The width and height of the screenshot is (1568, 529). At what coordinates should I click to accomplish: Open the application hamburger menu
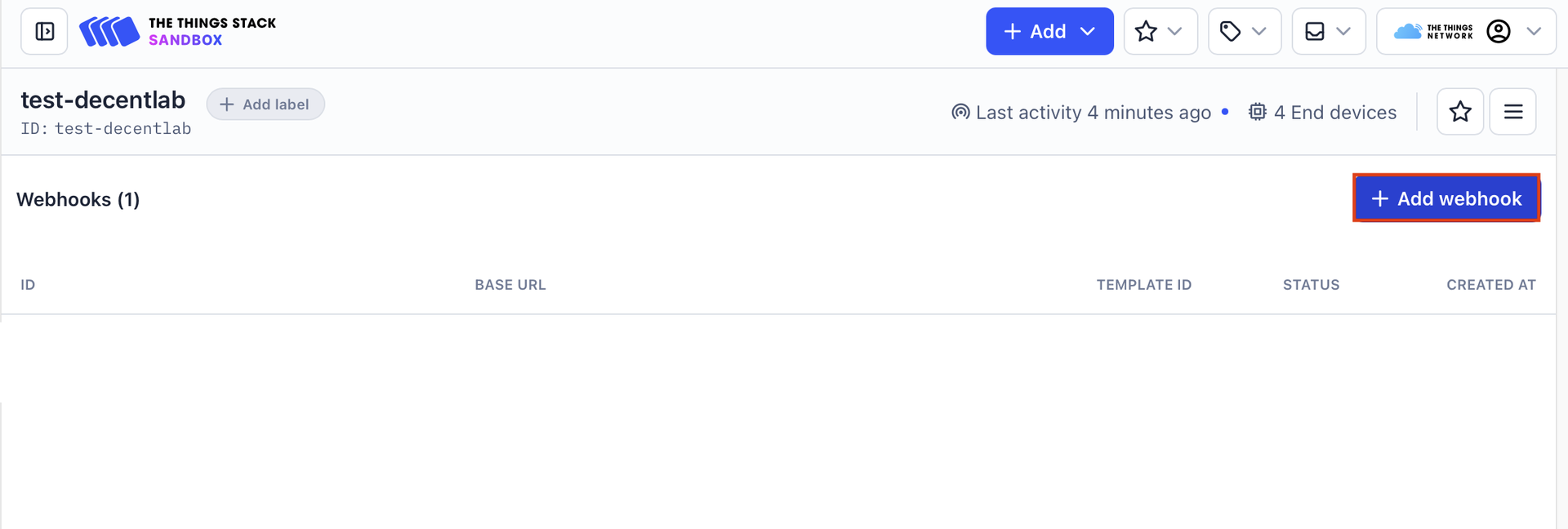(1512, 112)
